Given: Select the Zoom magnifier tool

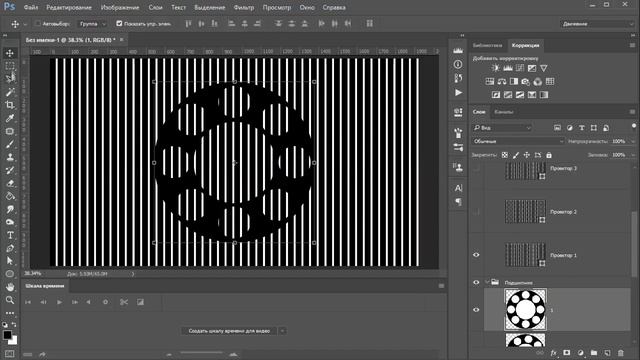Looking at the screenshot, I should [x=10, y=300].
